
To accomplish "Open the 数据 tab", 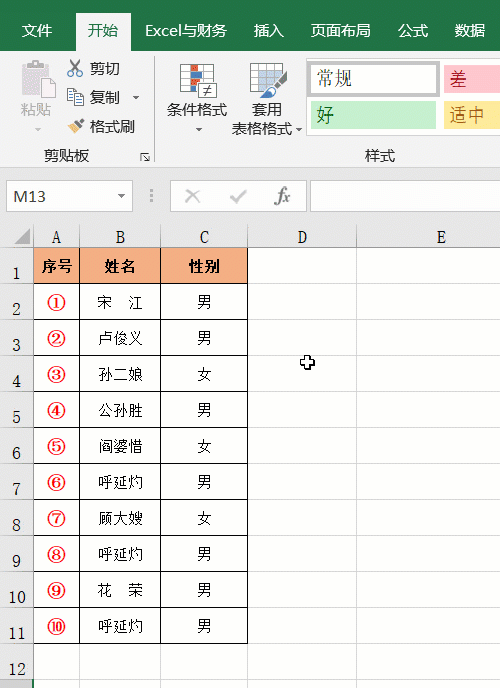I will pos(470,31).
